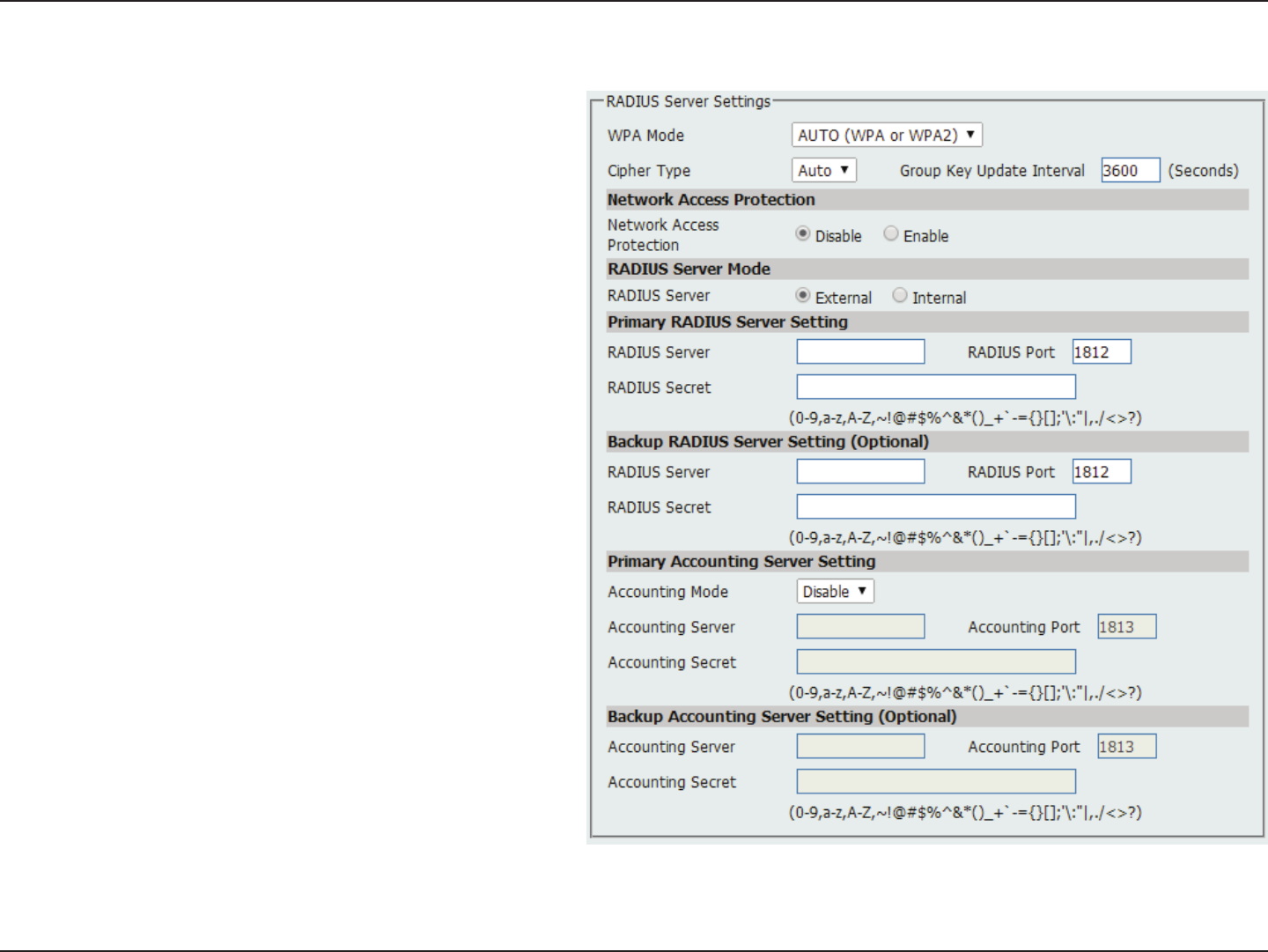The image size is (1268, 952).
Task: Select Disable for Network Access Protection
Action: tap(803, 234)
